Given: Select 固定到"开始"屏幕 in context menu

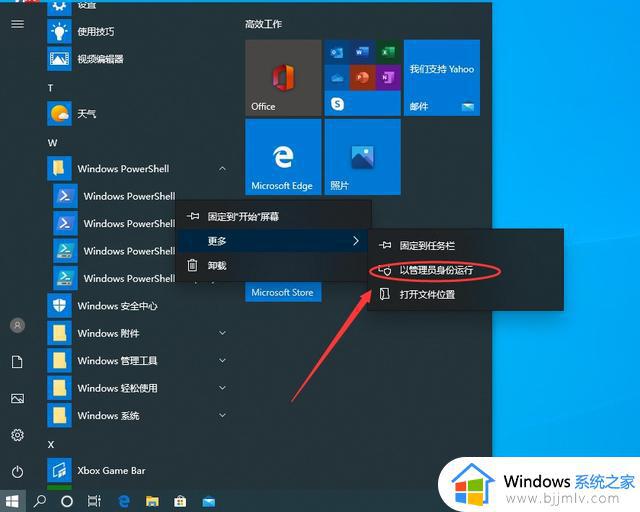Looking at the screenshot, I should [273, 216].
